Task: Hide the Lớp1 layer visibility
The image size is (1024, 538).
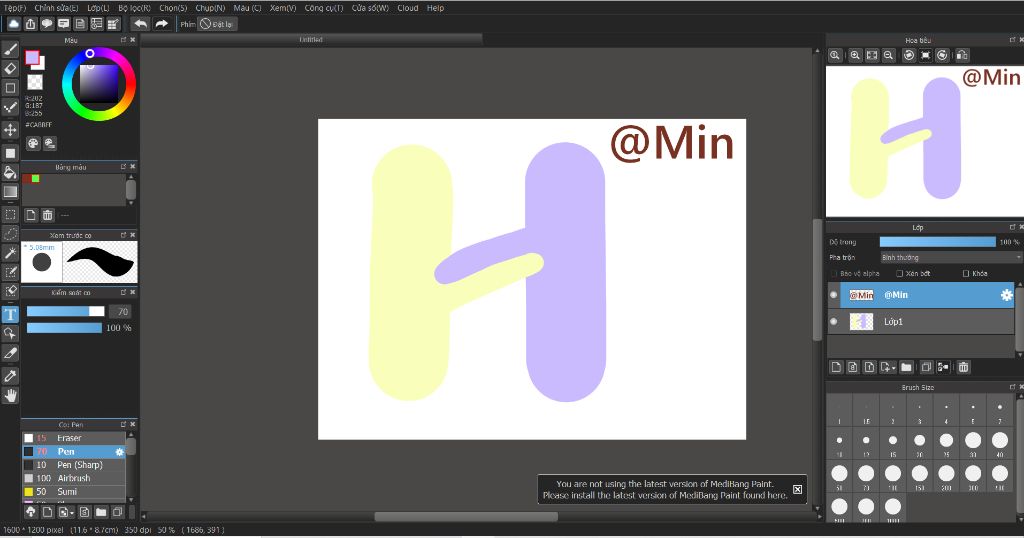Action: tap(833, 321)
